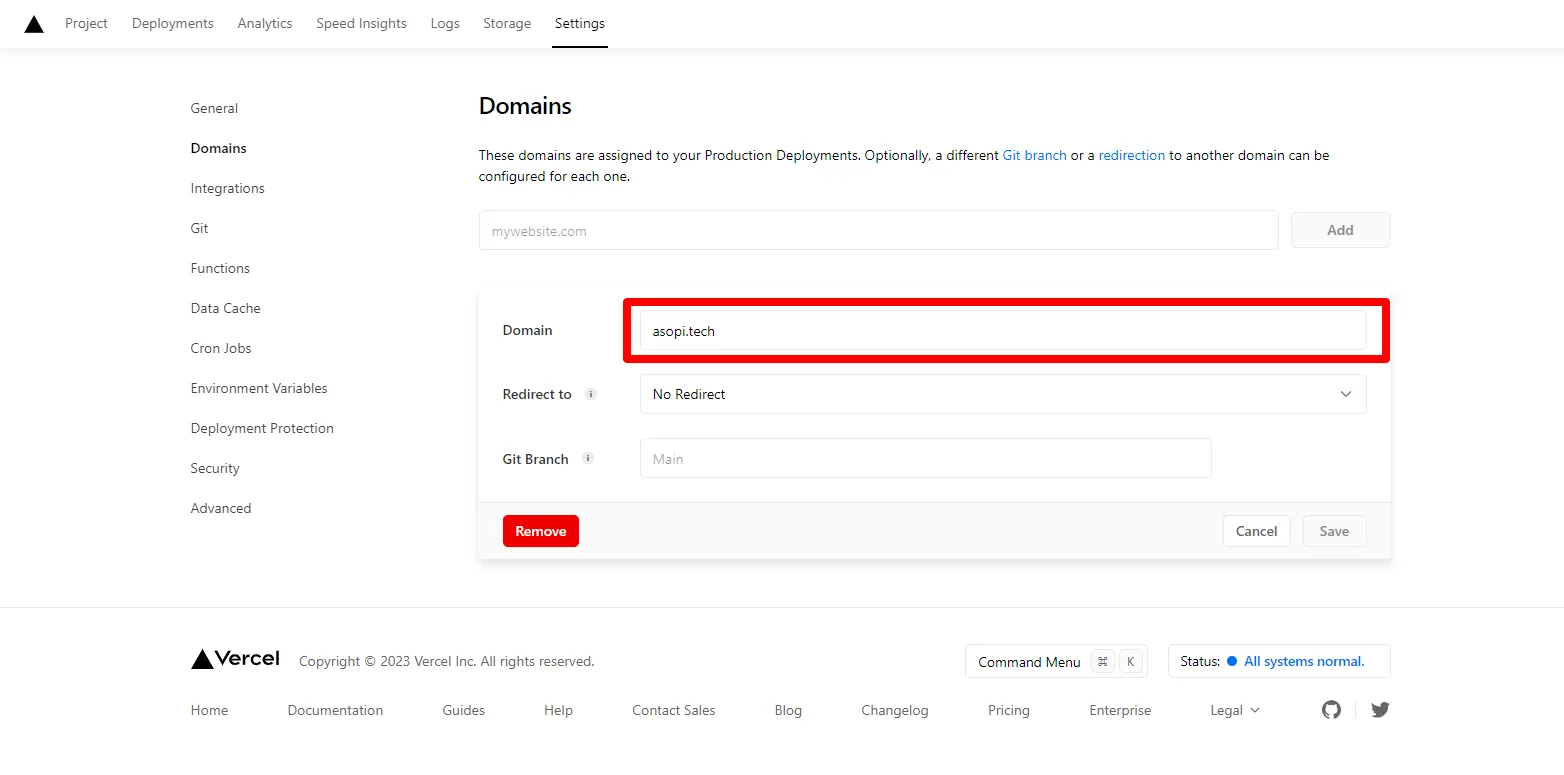Click the Vercel triangle logo in top navigation
1564x775 pixels.
(x=34, y=24)
